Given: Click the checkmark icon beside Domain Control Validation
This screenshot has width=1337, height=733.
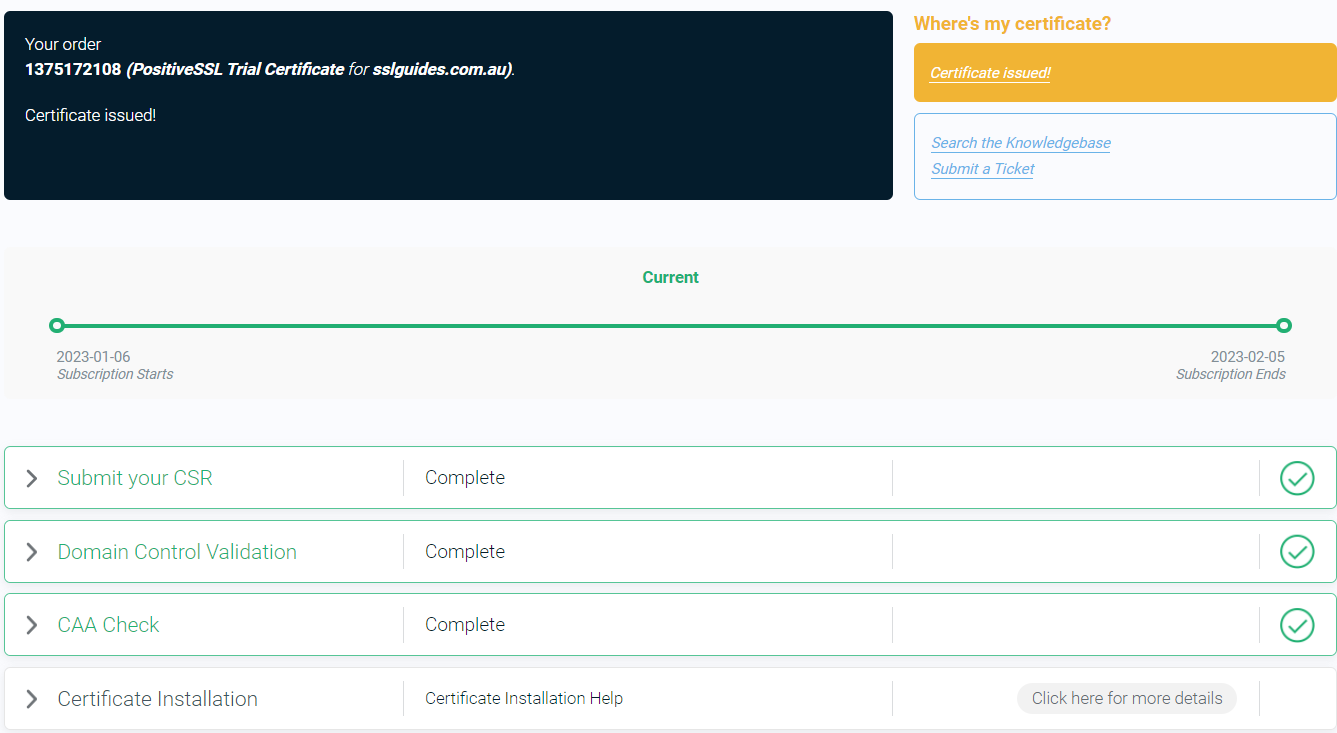Looking at the screenshot, I should pos(1297,551).
